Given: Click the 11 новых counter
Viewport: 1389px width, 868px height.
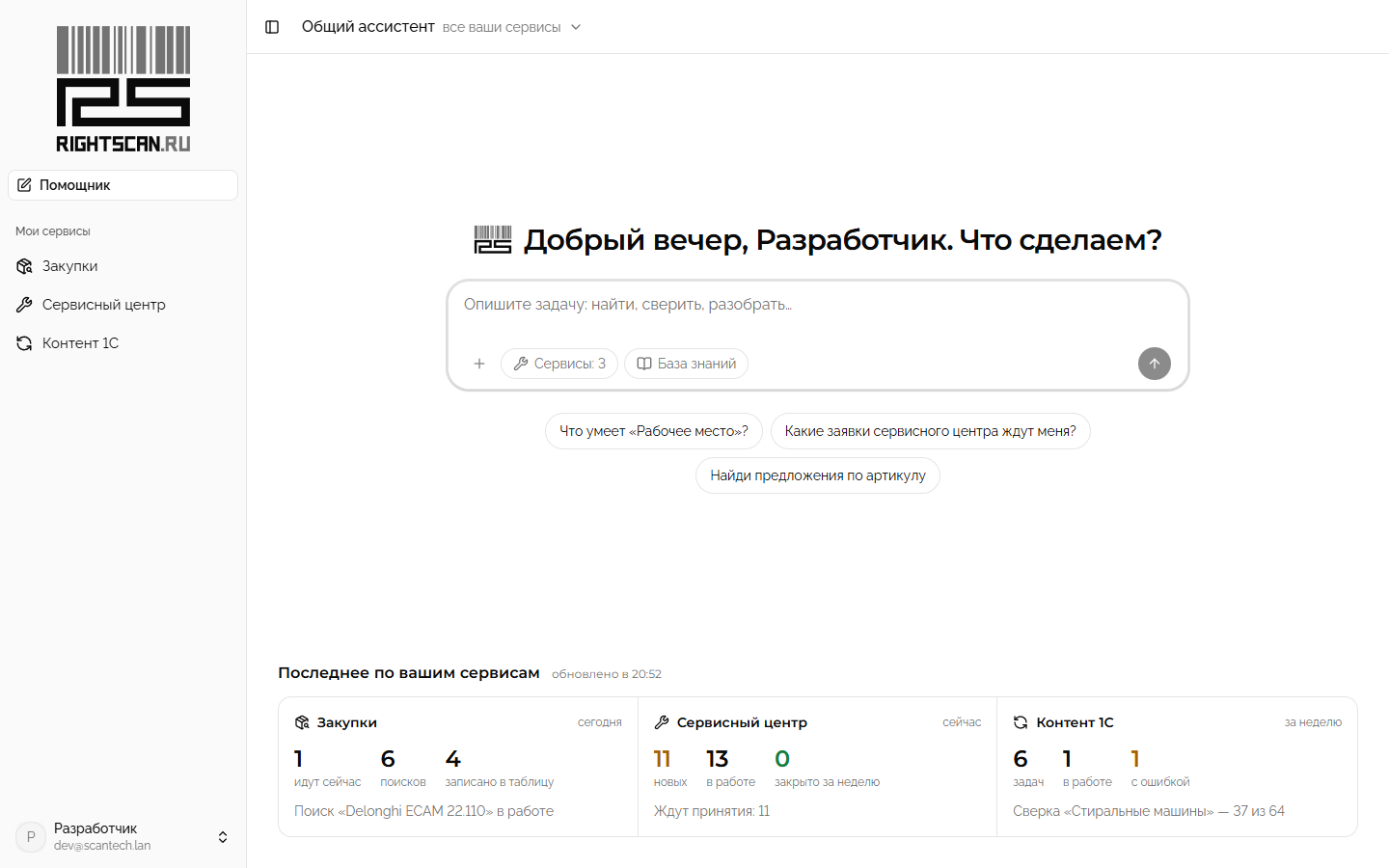Looking at the screenshot, I should pos(670,768).
